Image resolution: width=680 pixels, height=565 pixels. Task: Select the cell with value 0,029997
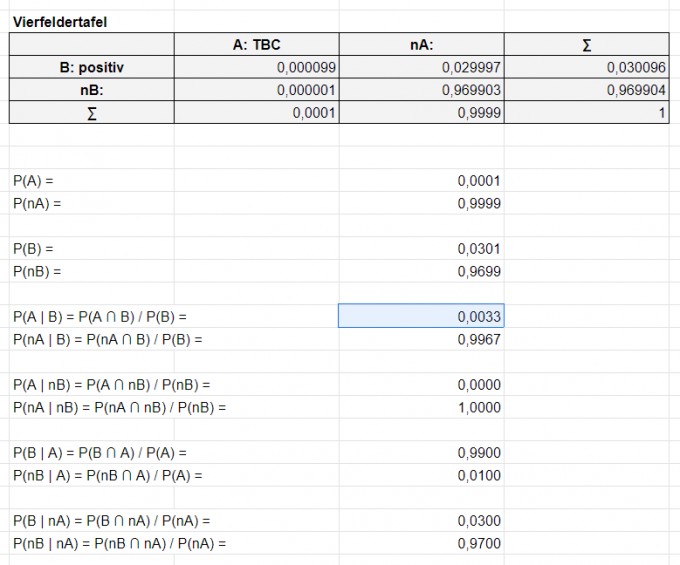[421, 67]
